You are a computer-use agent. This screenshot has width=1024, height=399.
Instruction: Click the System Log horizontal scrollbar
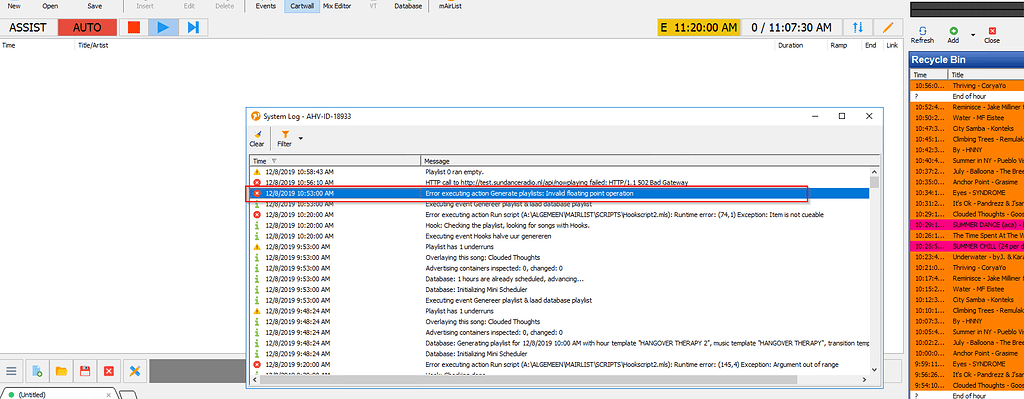tap(529, 379)
